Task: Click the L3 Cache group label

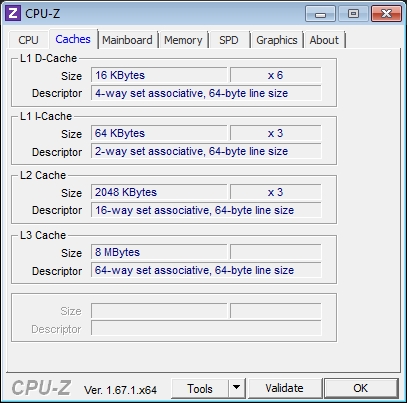Action: (43, 235)
